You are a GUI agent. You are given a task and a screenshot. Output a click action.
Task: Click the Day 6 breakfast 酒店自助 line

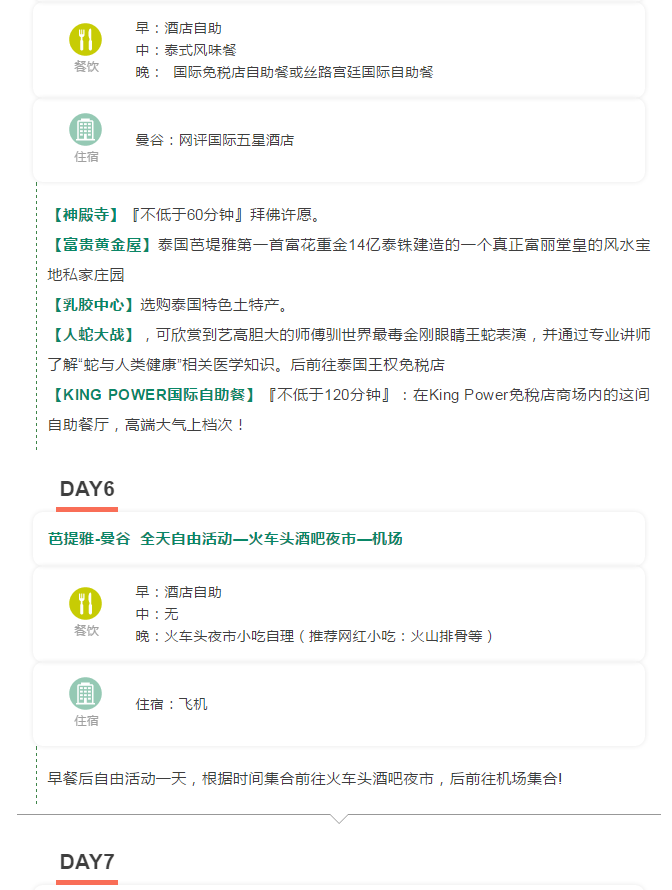tap(179, 592)
